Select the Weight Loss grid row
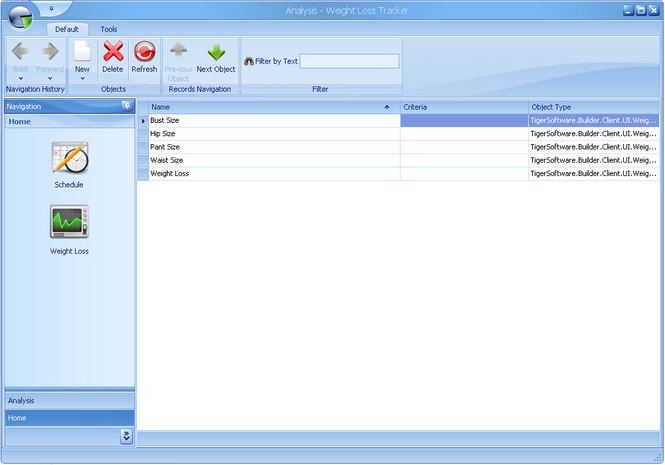This screenshot has height=465, width=665. point(398,174)
